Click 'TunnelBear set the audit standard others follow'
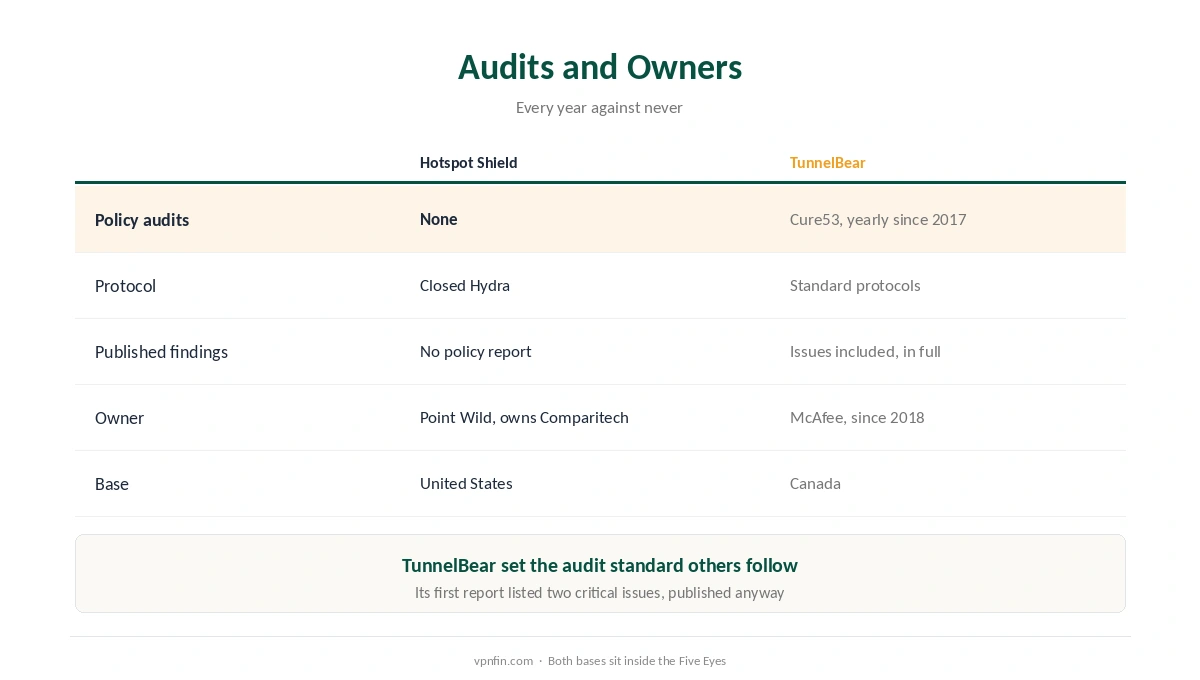This screenshot has width=1200, height=680. (x=600, y=565)
